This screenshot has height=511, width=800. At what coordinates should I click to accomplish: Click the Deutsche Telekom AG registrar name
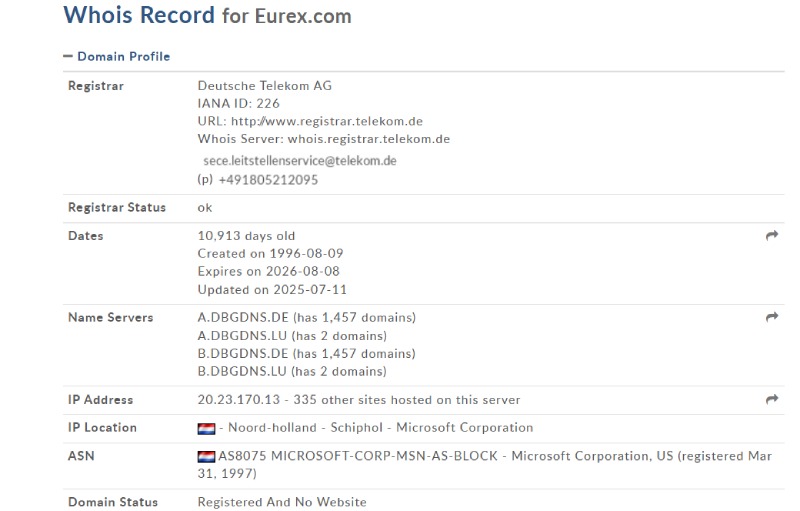265,86
